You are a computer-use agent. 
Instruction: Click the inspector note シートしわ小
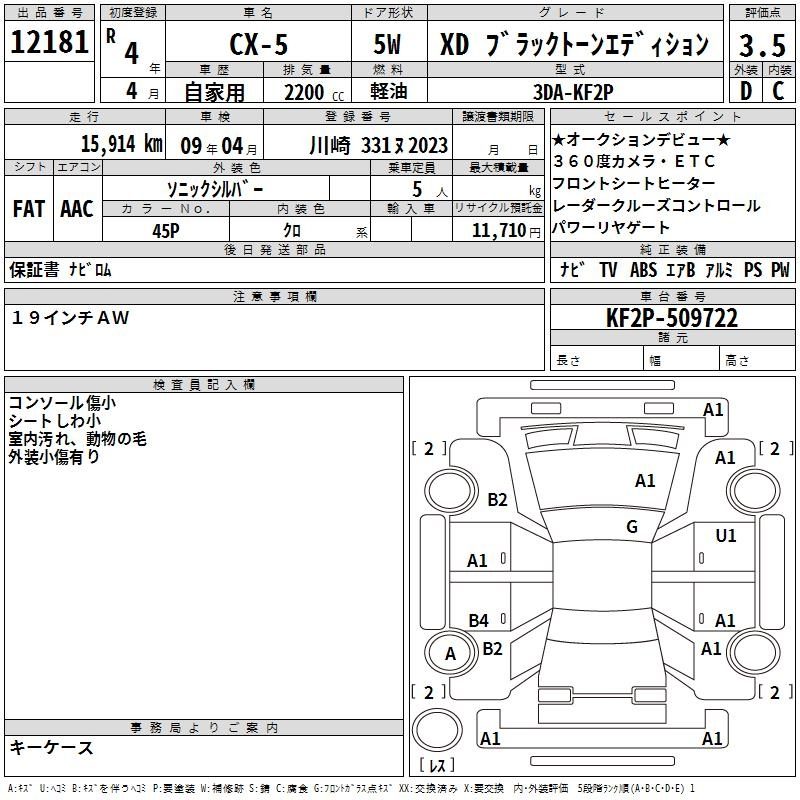[55, 421]
